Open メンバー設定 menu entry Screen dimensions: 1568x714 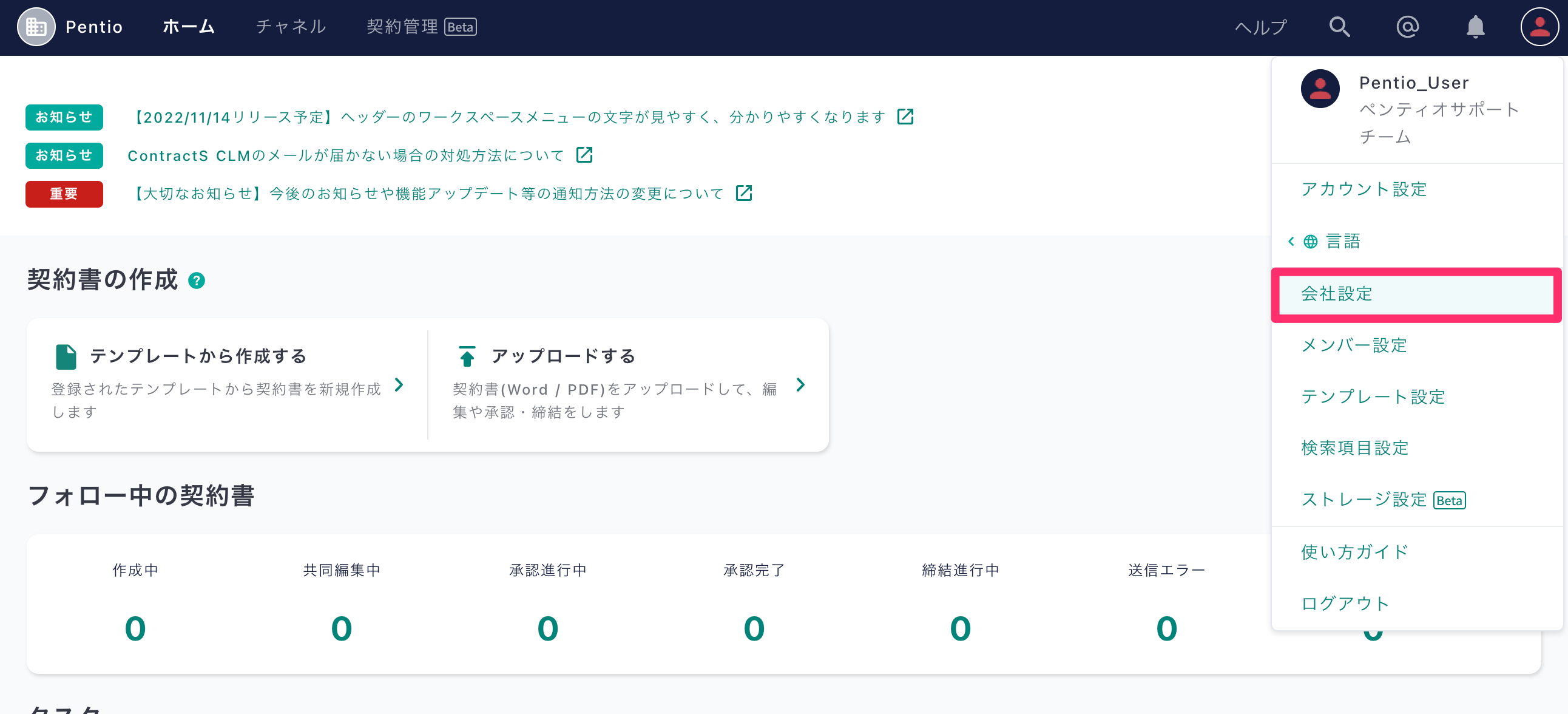point(1354,345)
